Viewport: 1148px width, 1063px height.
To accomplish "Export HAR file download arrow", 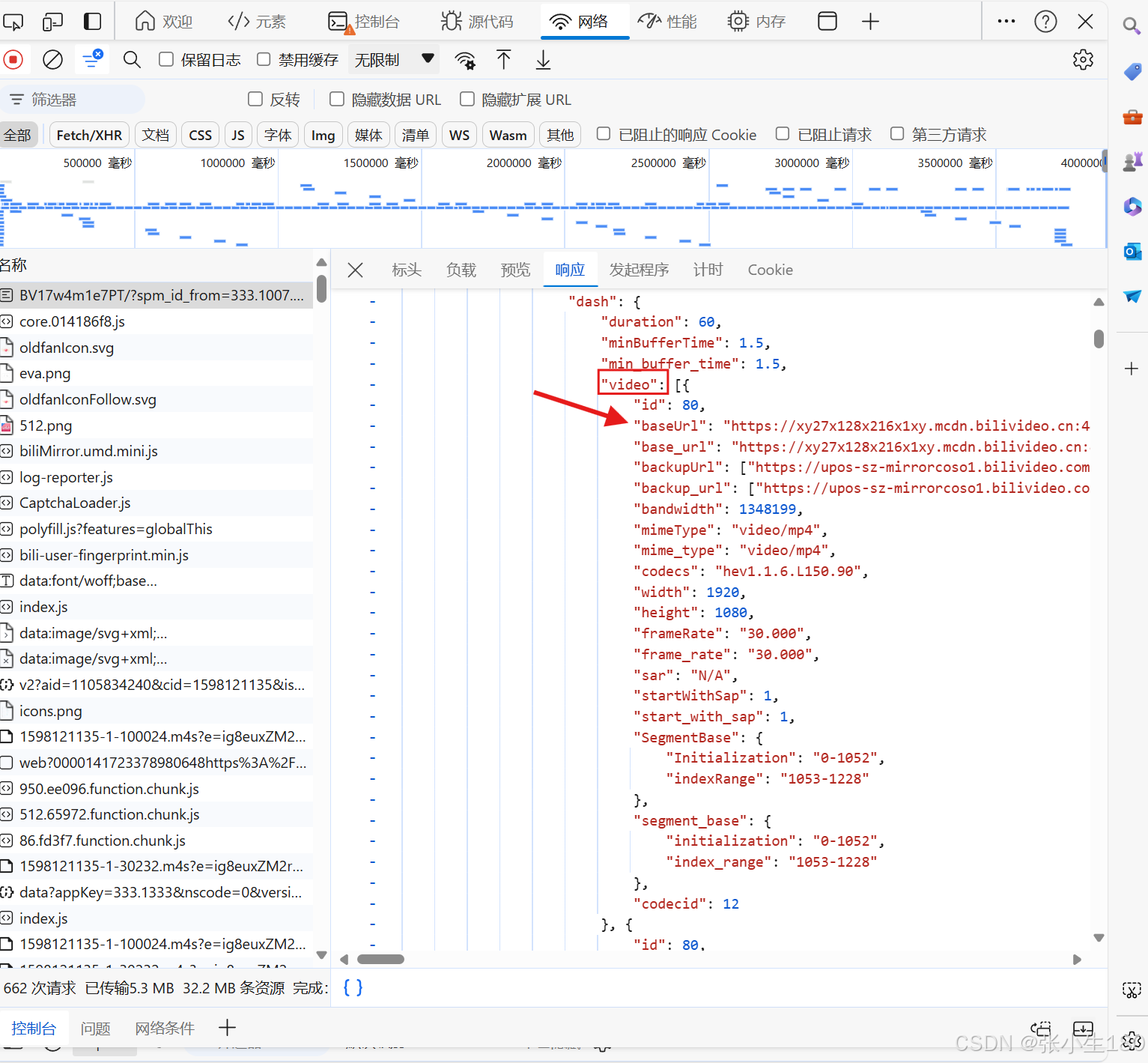I will 544,59.
